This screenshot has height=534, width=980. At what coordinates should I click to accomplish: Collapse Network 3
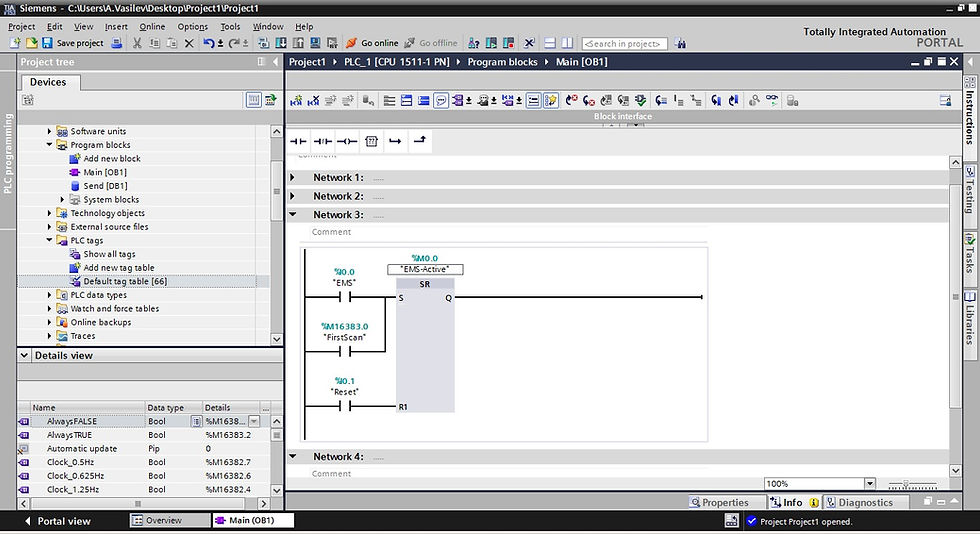click(292, 214)
